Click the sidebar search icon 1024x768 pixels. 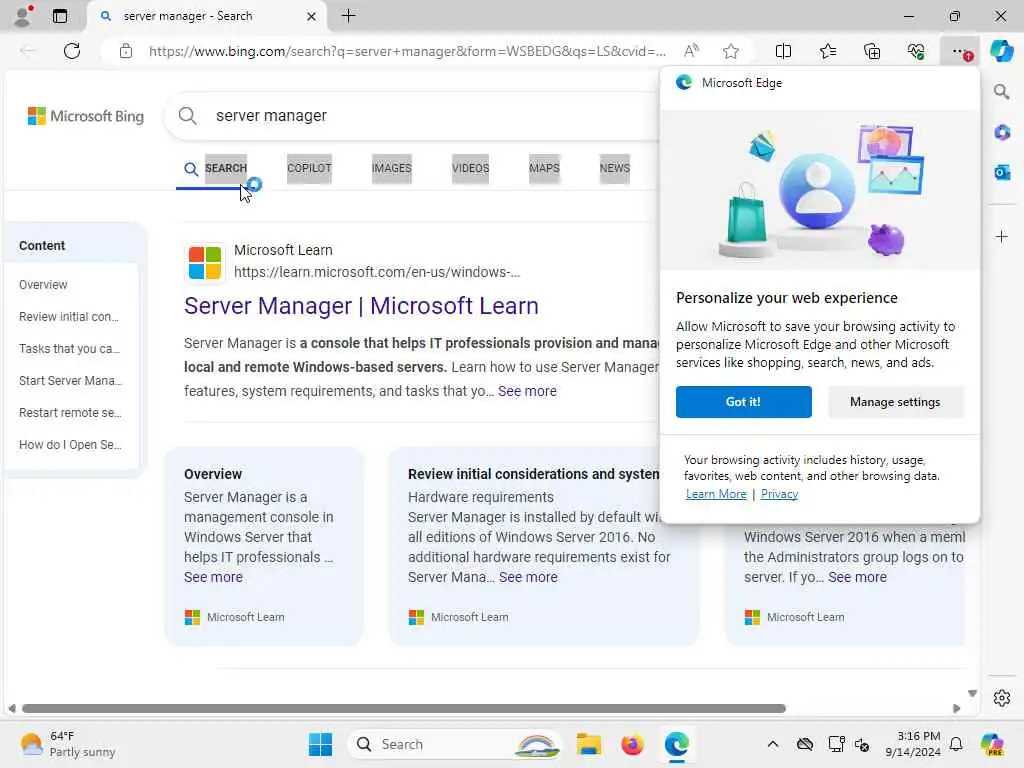click(x=1002, y=92)
